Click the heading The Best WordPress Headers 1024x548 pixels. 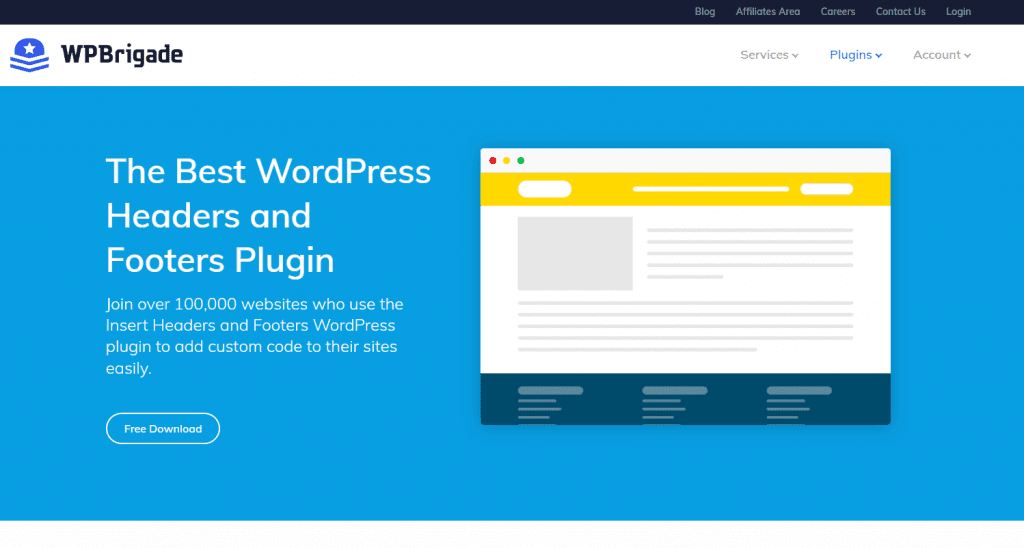(x=268, y=216)
